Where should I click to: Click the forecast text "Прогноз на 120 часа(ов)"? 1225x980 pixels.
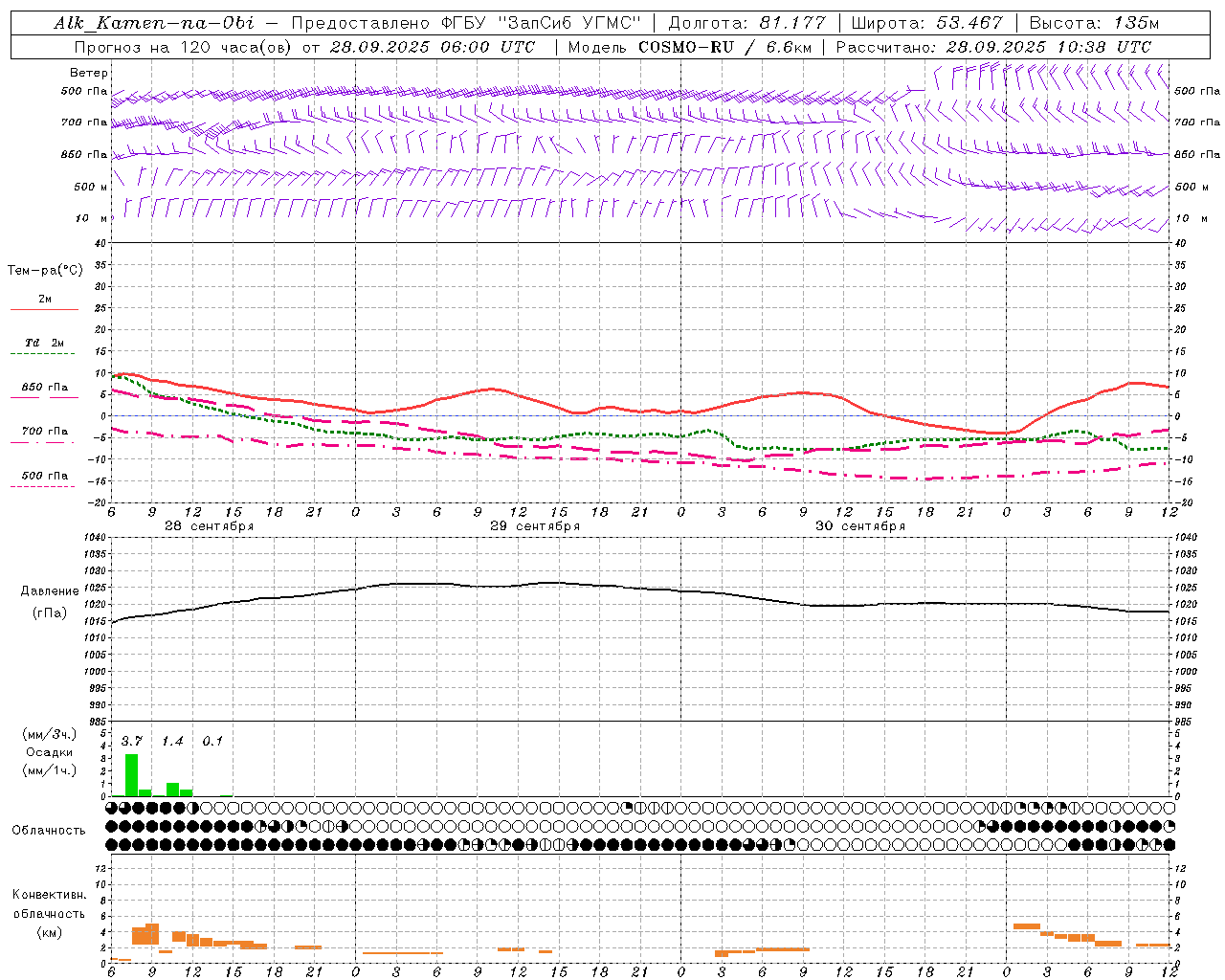(183, 47)
